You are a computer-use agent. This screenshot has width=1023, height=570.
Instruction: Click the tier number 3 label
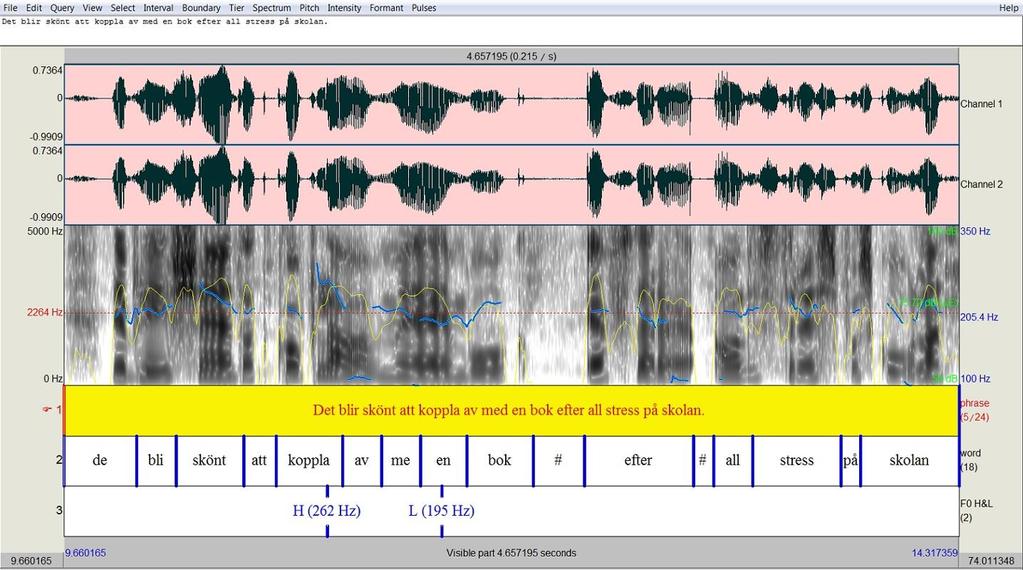59,511
